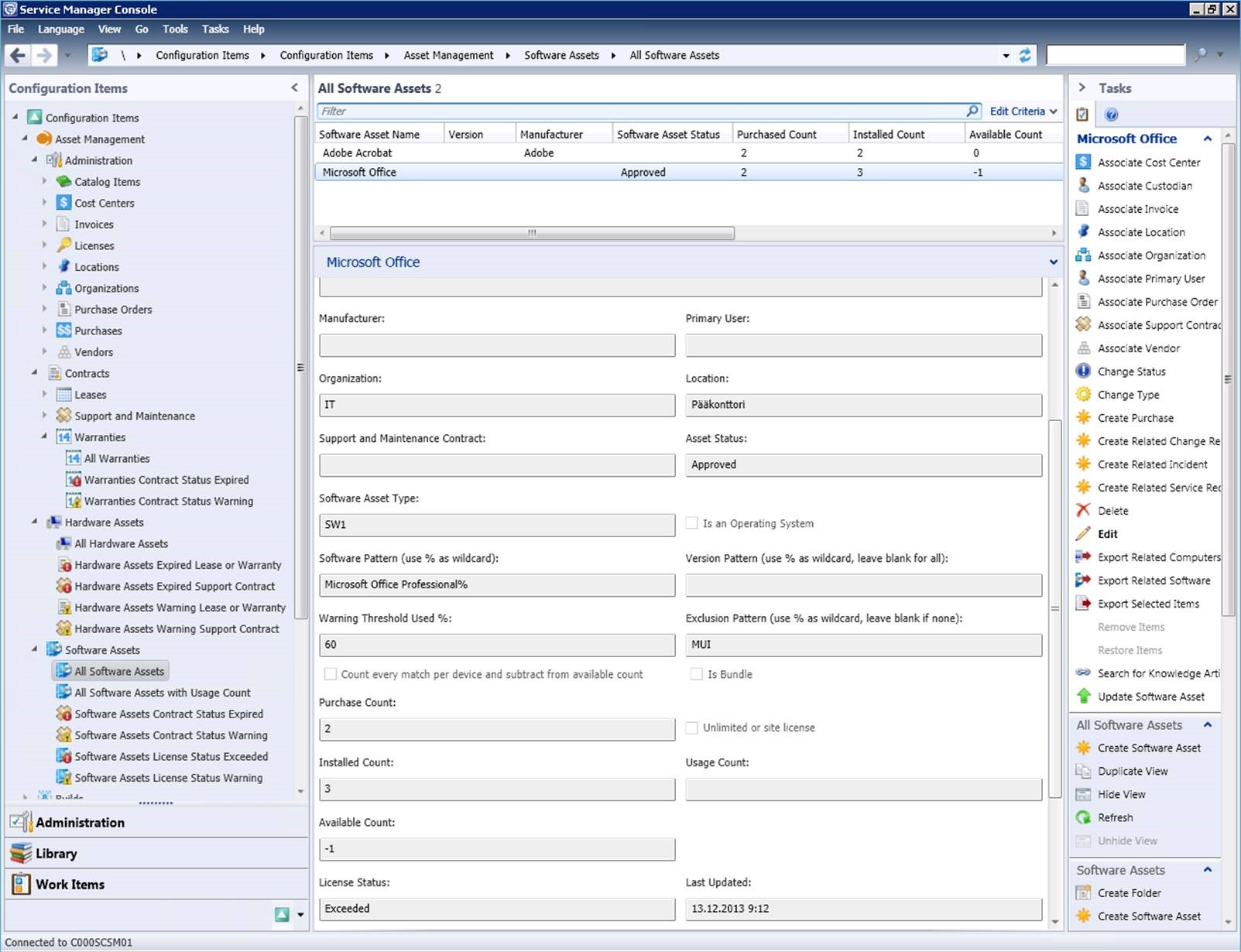Click the Update Software Asset green arrow icon
Screen dimensions: 1241x952
pos(1083,697)
